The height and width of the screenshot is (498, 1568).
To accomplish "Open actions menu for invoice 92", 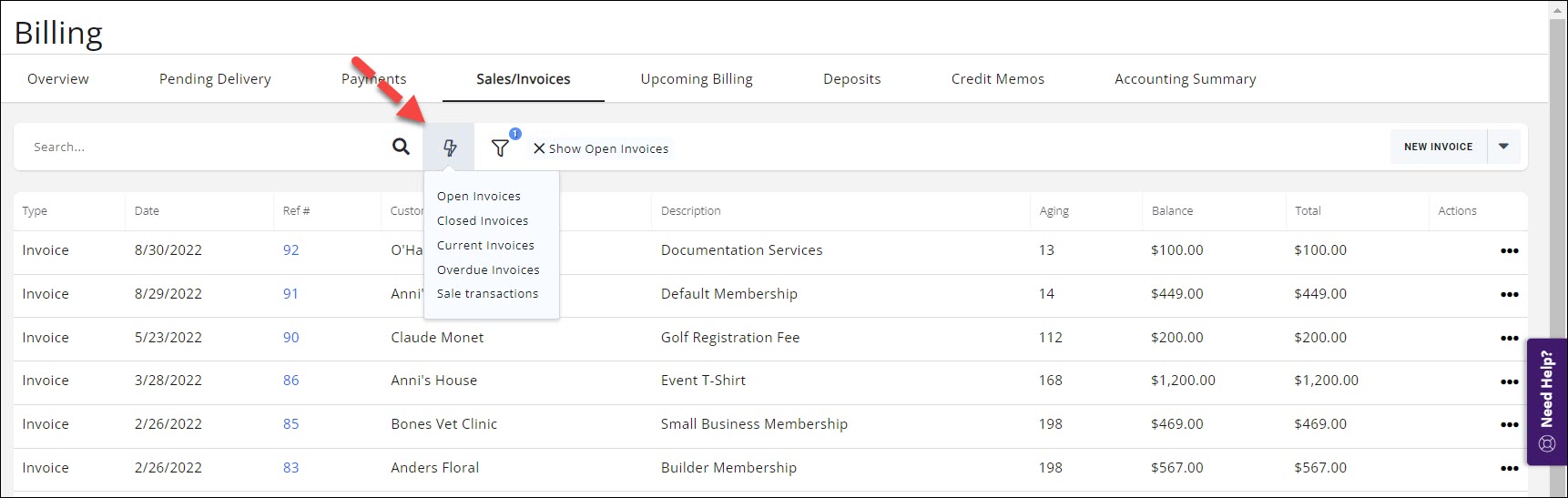I will point(1509,251).
